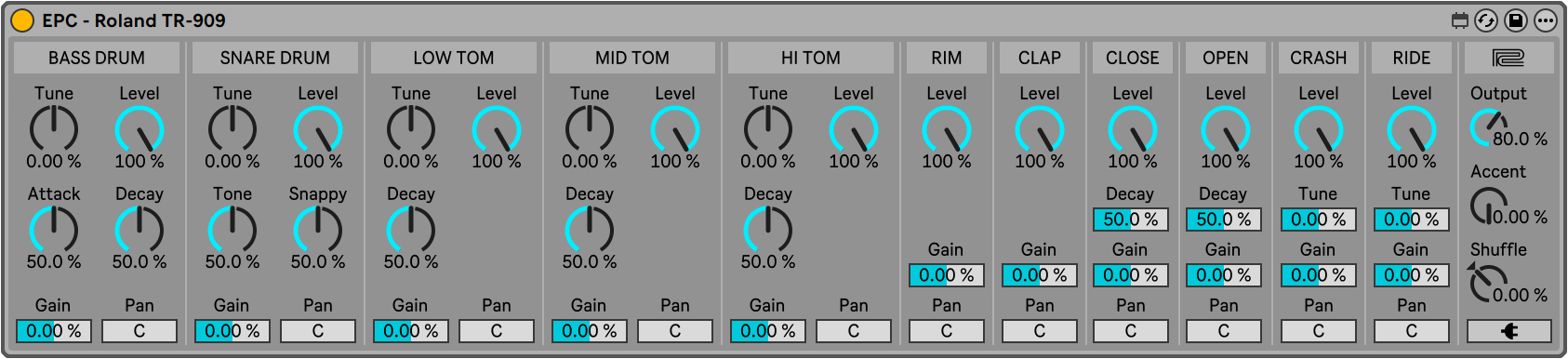This screenshot has width=1568, height=359.
Task: Click the RIM Pan field
Action: [x=947, y=331]
